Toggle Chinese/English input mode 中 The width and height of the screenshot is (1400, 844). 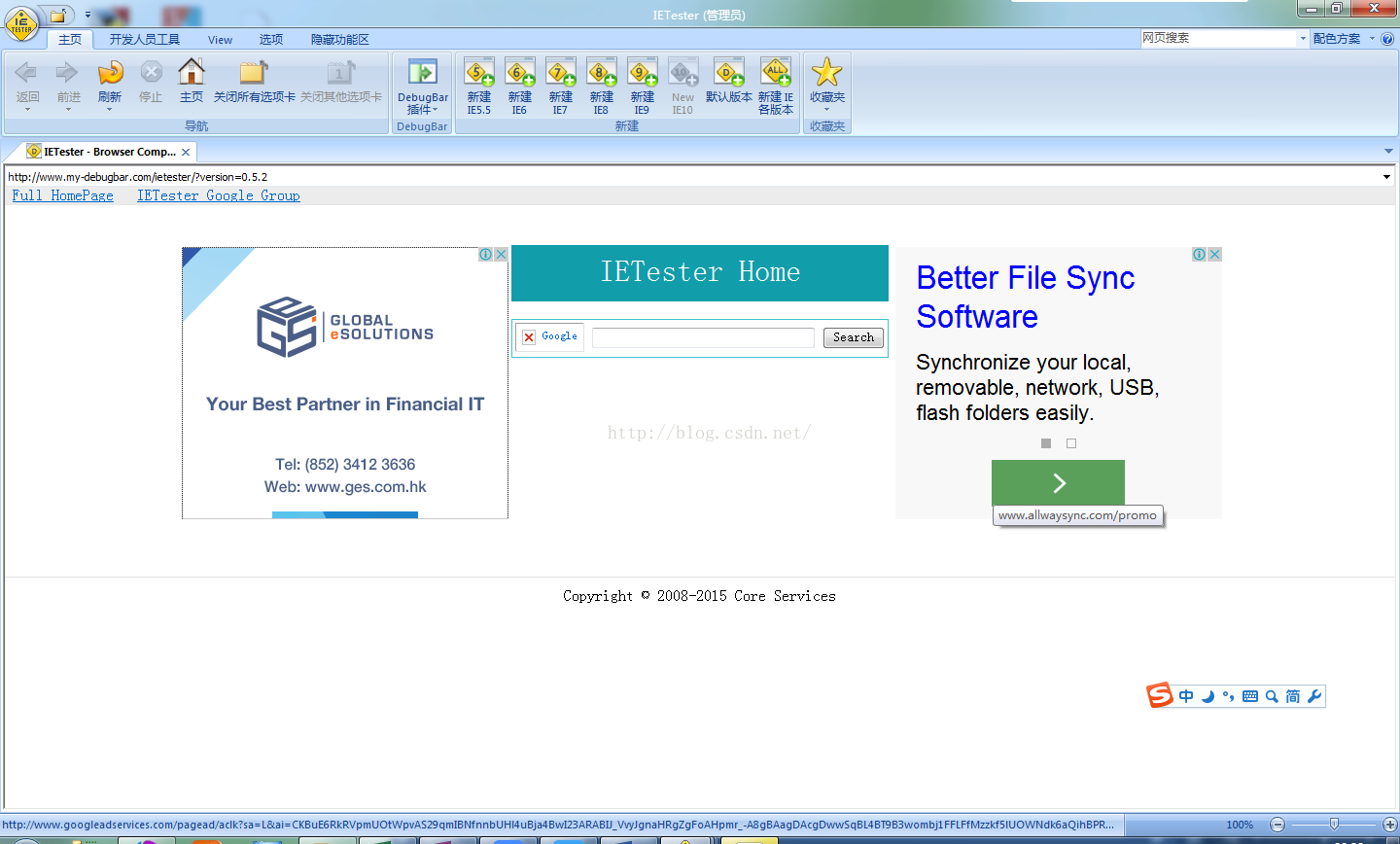point(1186,696)
